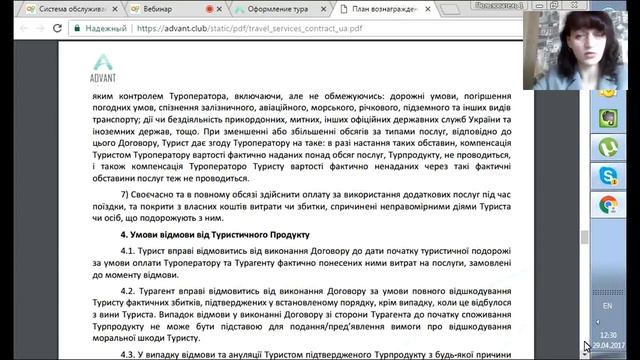Click the green secure lock icon
Image resolution: width=640 pixels, height=360 pixels.
[77, 28]
